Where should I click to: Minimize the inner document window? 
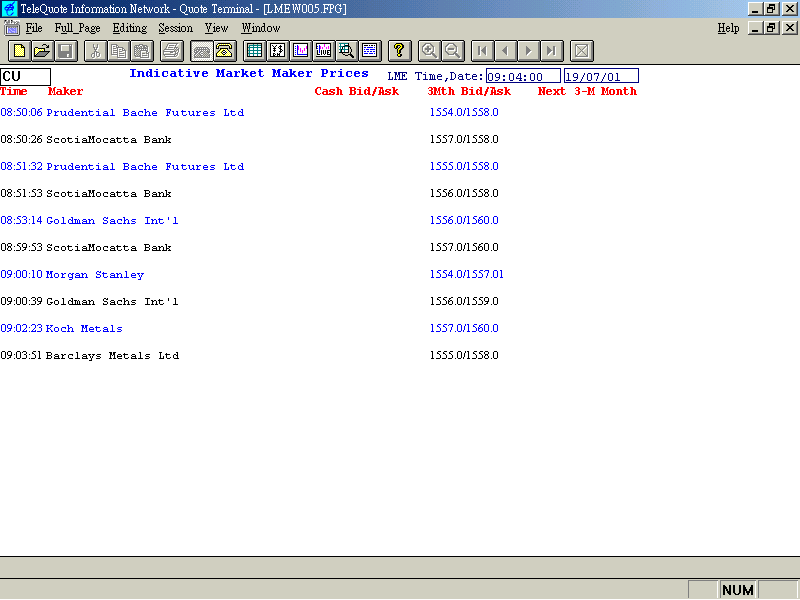tap(755, 28)
